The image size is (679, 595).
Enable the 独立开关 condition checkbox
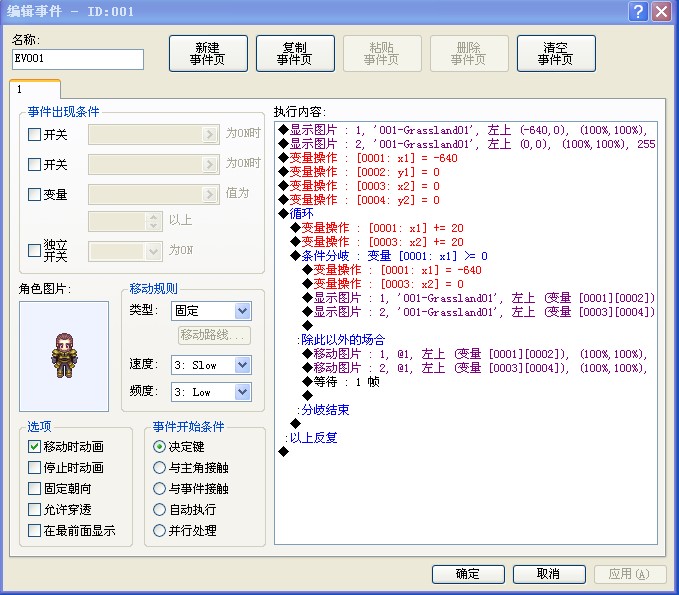coord(34,250)
